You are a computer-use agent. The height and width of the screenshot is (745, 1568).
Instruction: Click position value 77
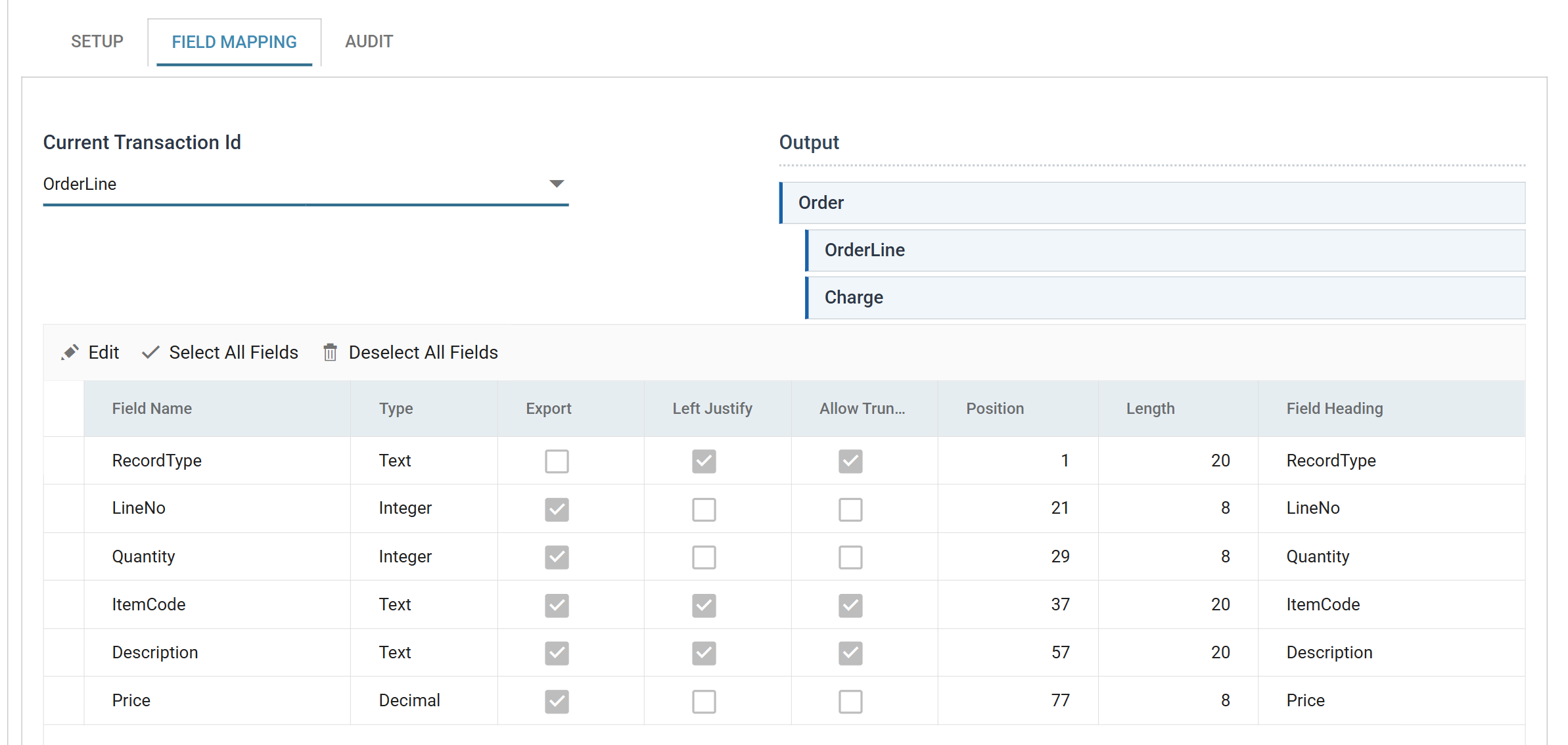1060,700
